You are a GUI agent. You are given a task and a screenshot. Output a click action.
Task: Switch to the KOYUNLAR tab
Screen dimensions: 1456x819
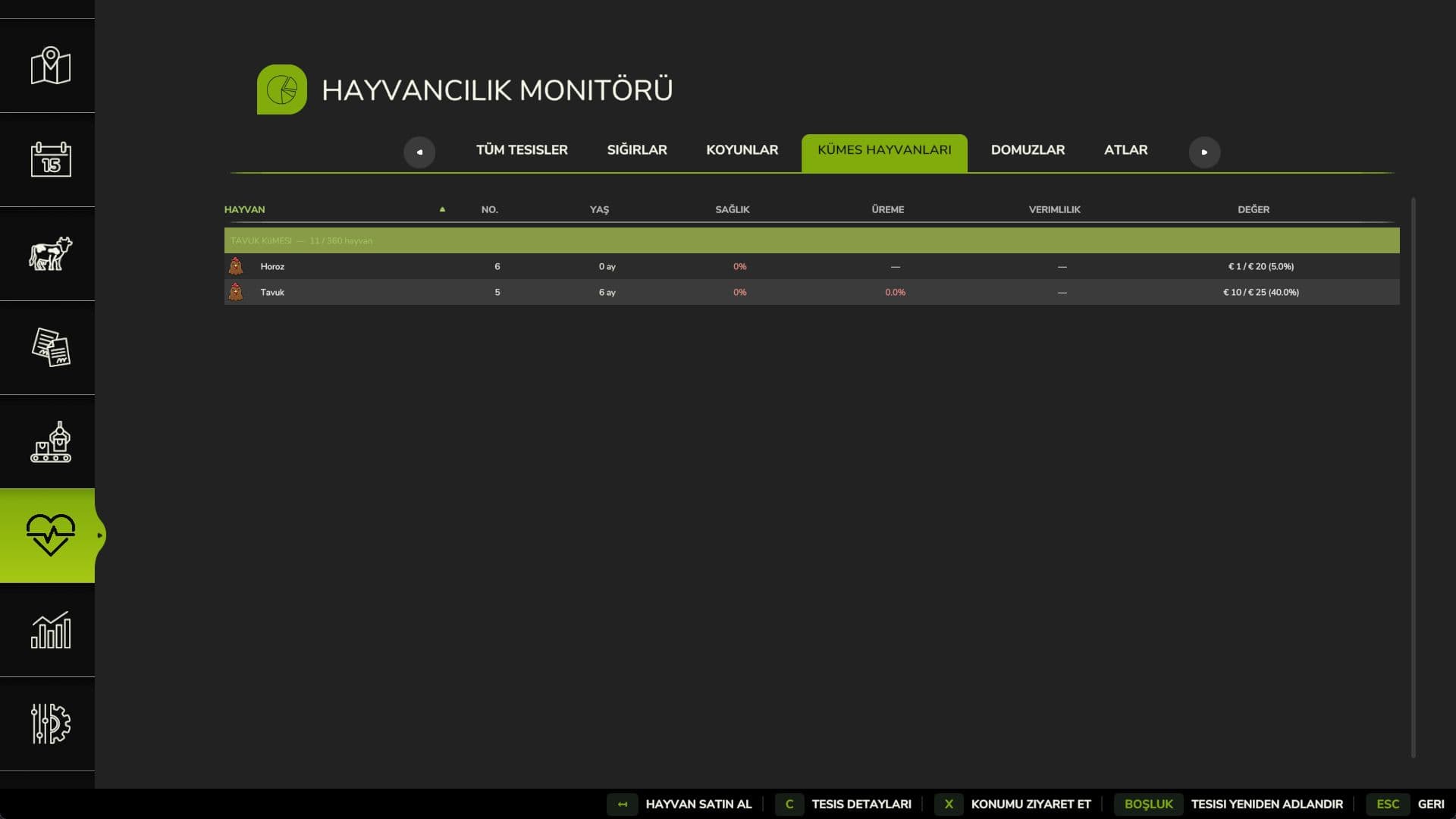(x=742, y=150)
